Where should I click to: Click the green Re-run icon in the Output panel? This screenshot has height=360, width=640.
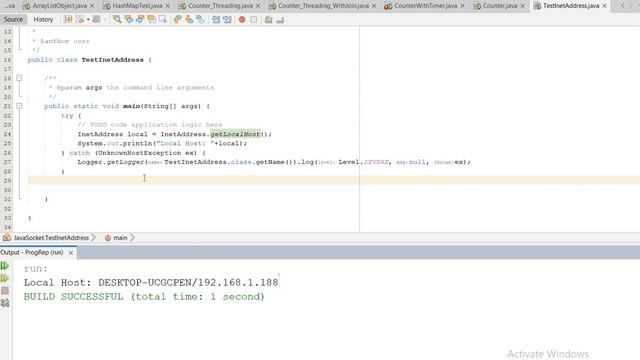[x=5, y=266]
